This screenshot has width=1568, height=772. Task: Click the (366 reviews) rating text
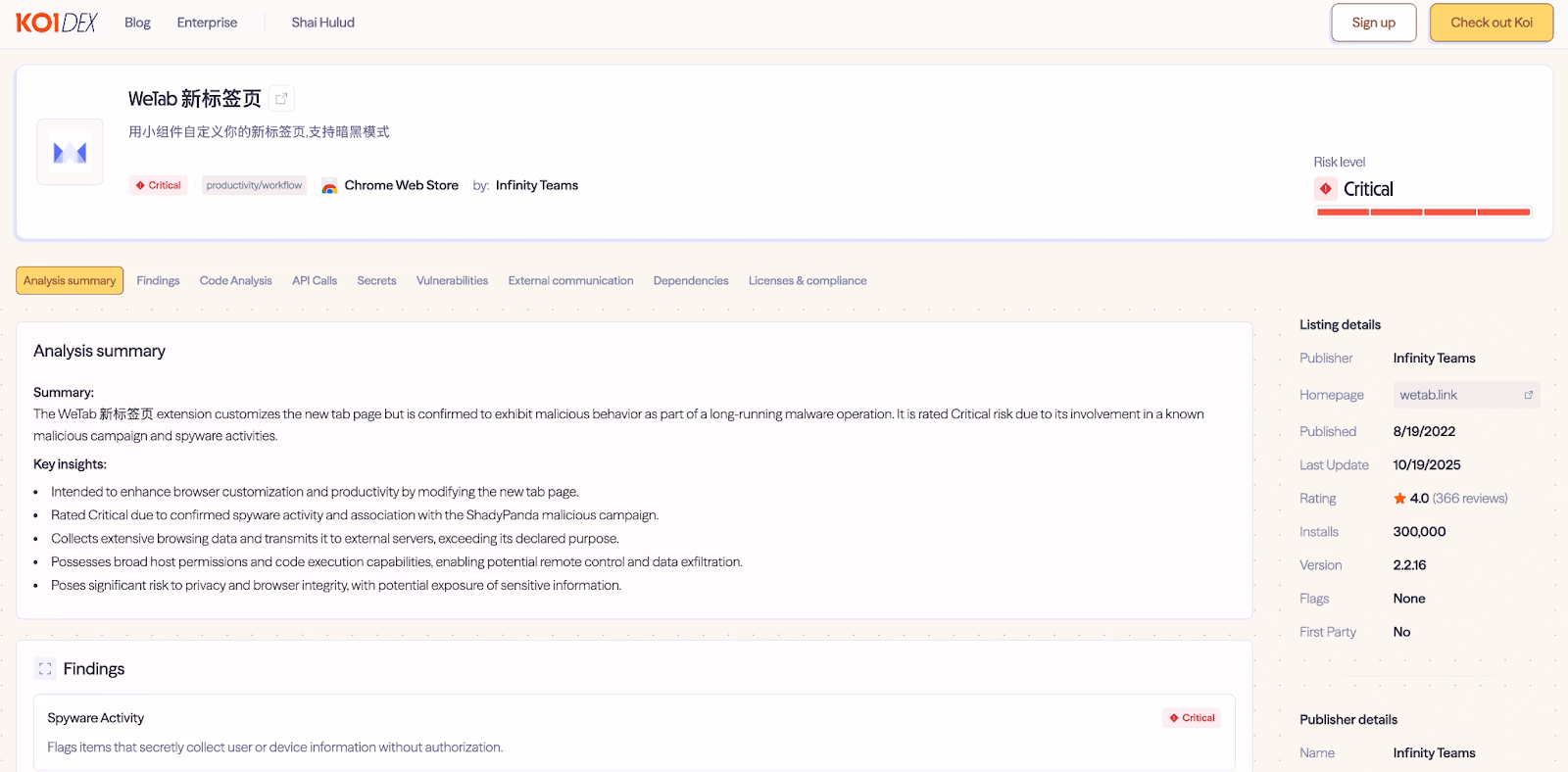pos(1470,499)
